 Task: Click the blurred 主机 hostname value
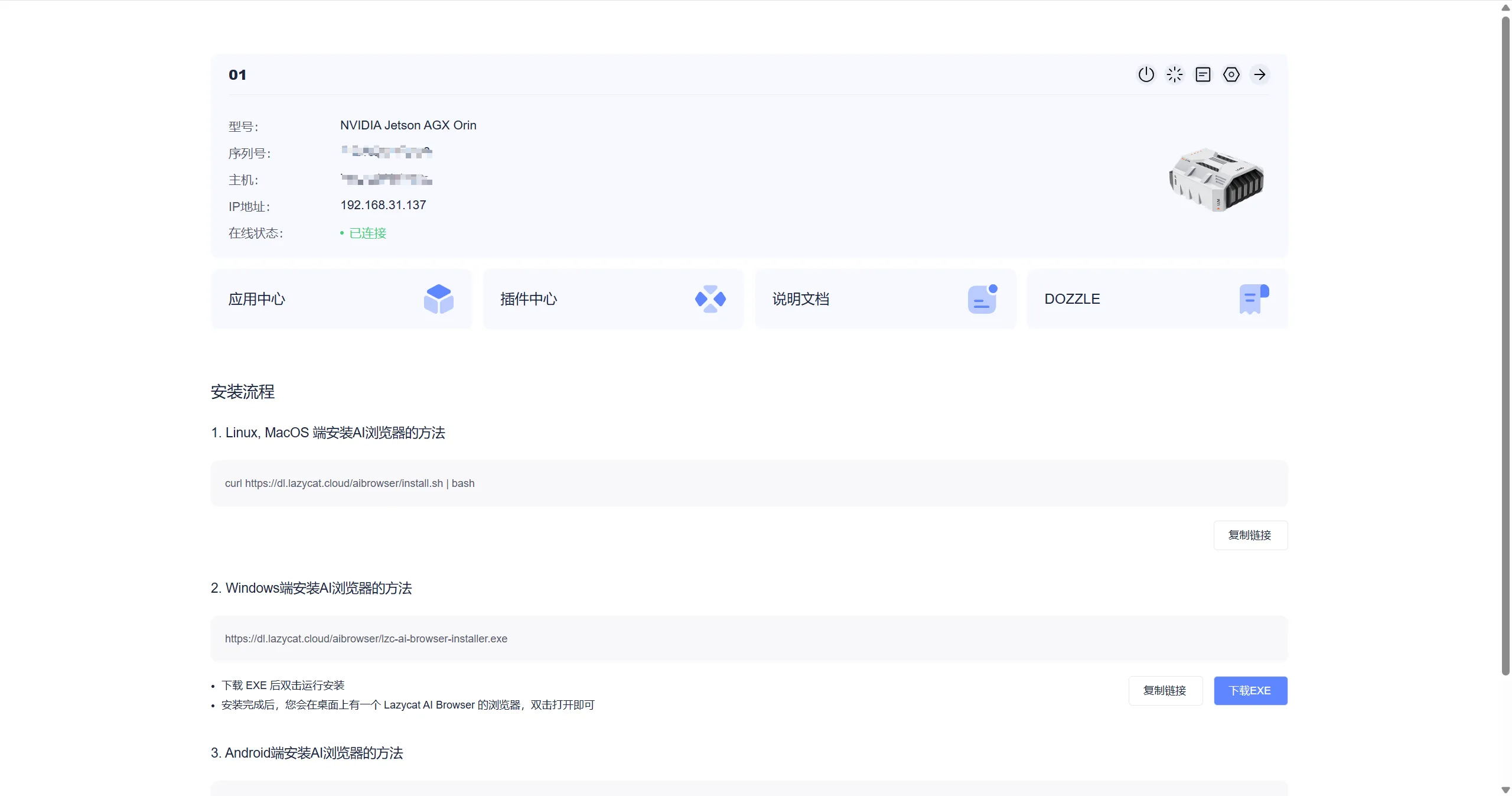tap(386, 178)
